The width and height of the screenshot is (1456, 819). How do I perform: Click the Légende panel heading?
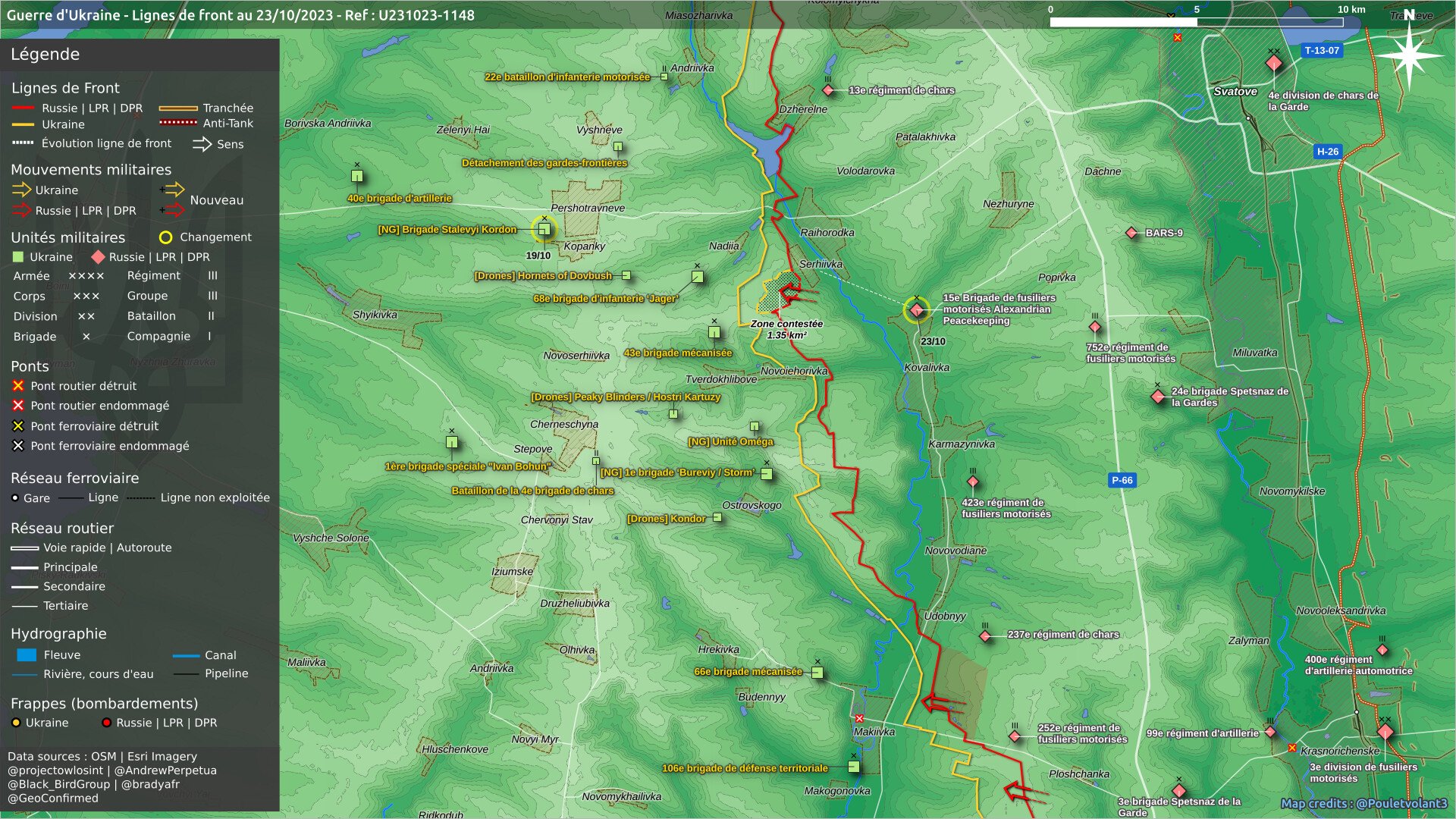45,55
